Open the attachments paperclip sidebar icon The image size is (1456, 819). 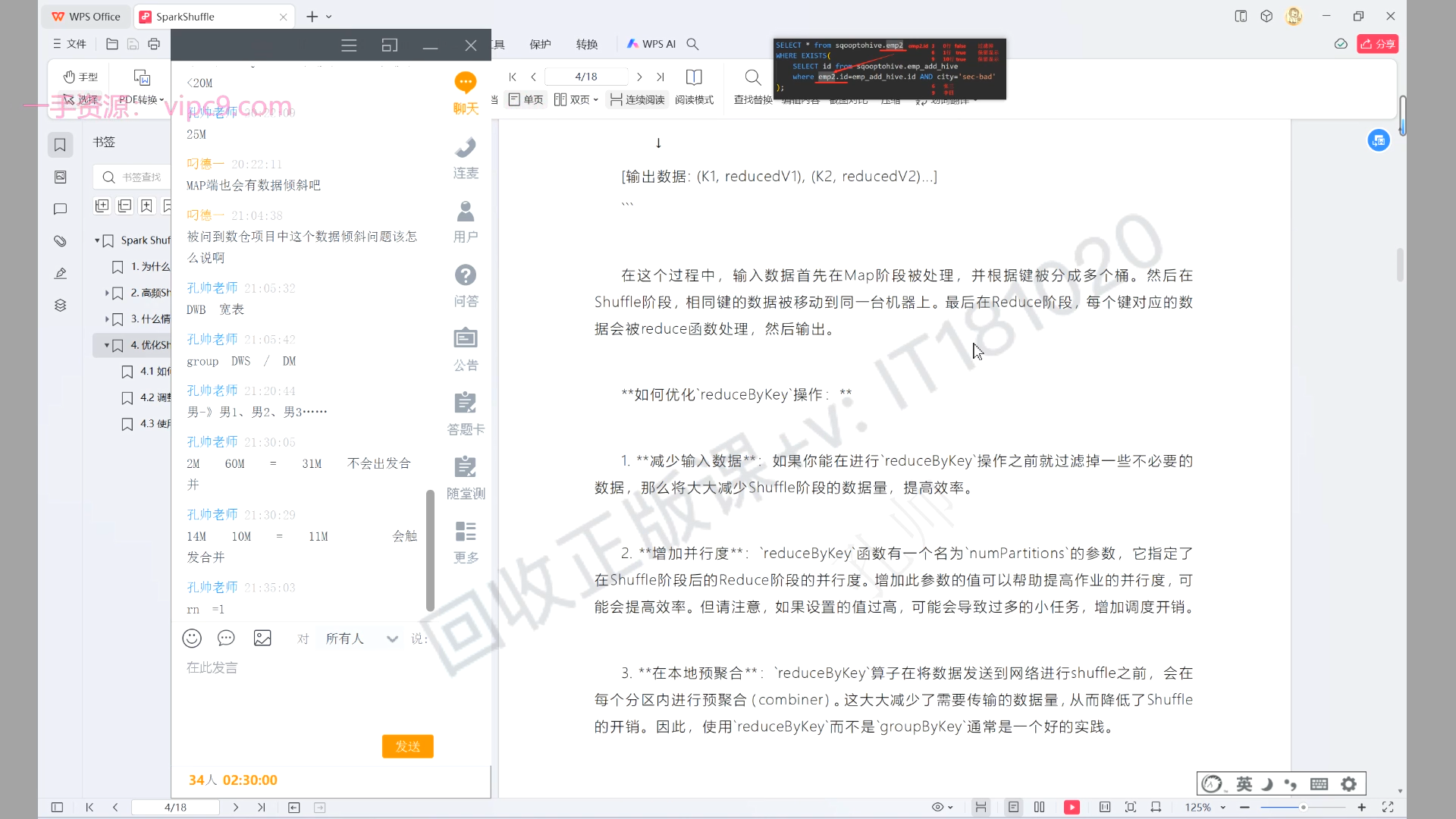pos(61,241)
